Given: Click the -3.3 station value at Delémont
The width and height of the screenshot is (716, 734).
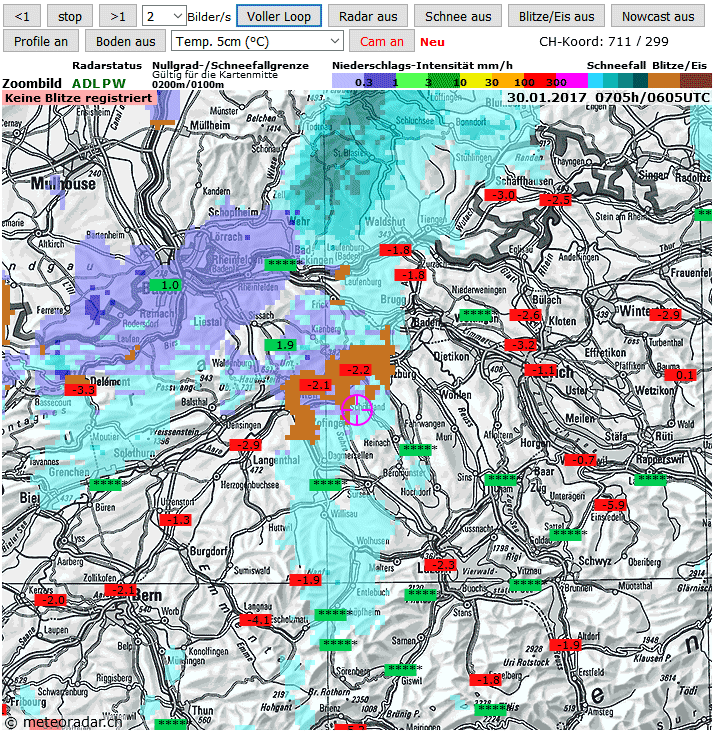Looking at the screenshot, I should [80, 389].
